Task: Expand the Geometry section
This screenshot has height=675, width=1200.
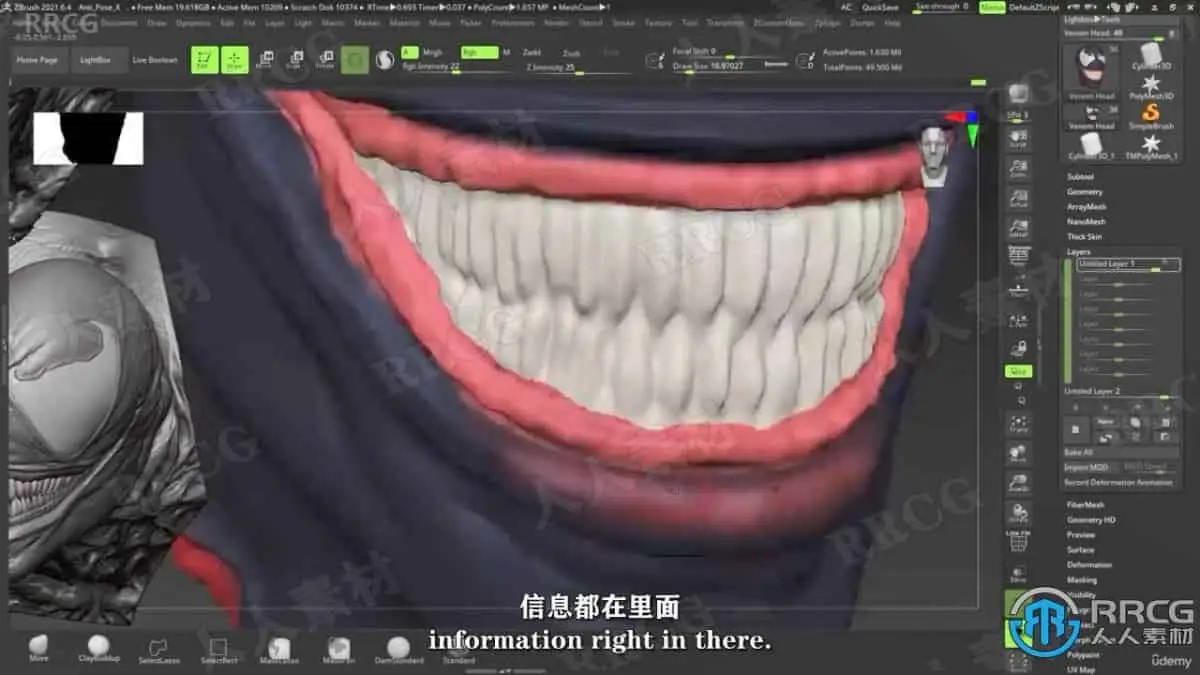Action: [x=1084, y=191]
